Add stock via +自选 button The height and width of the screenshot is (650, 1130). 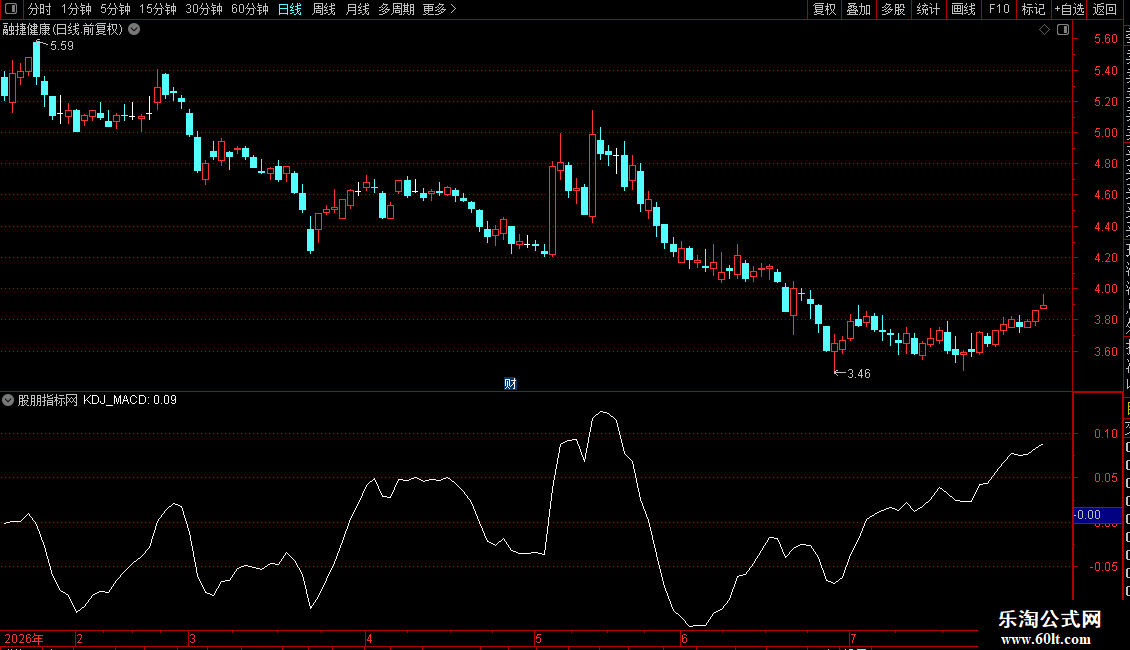pyautogui.click(x=1069, y=9)
